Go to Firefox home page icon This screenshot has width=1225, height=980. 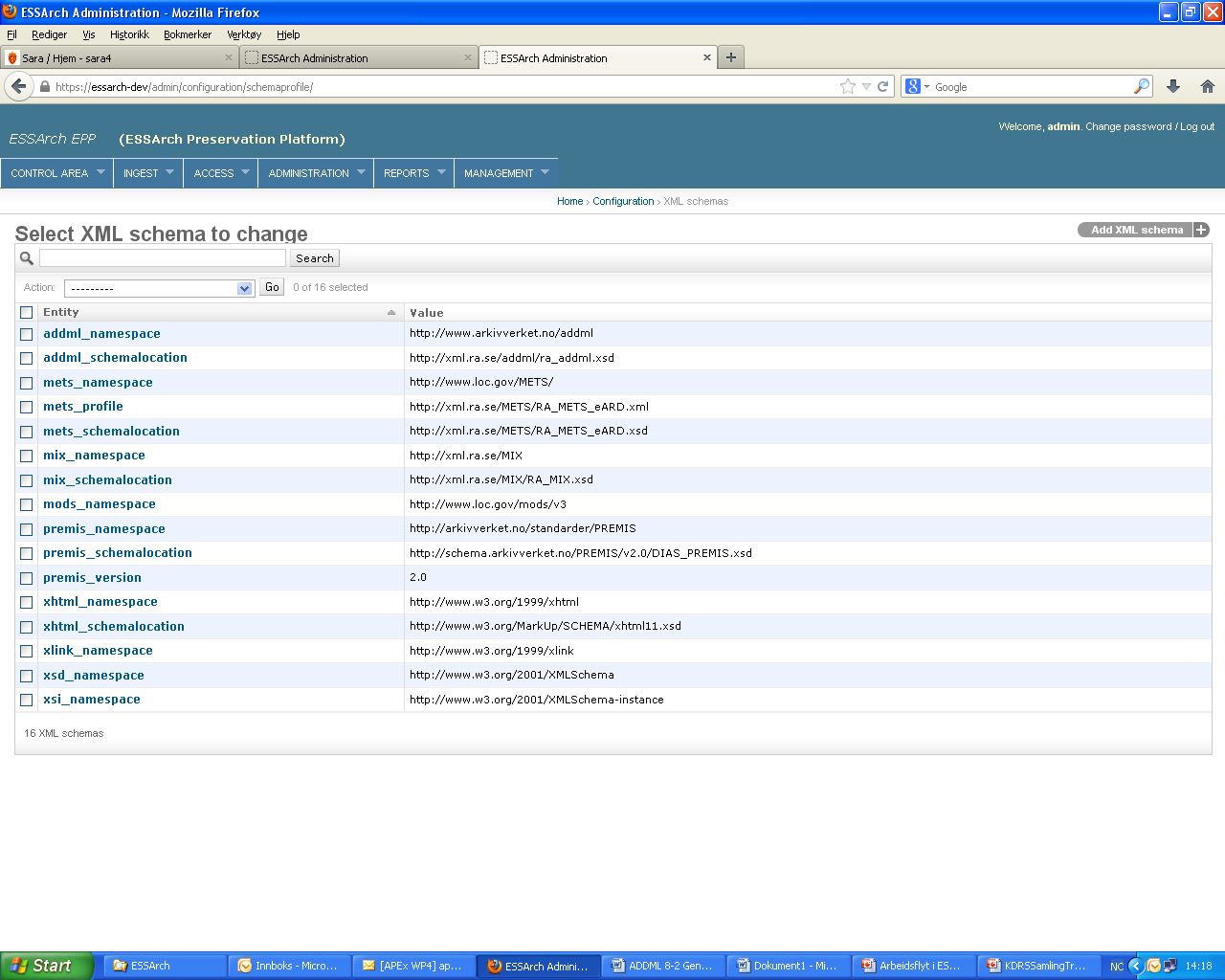(x=1208, y=86)
